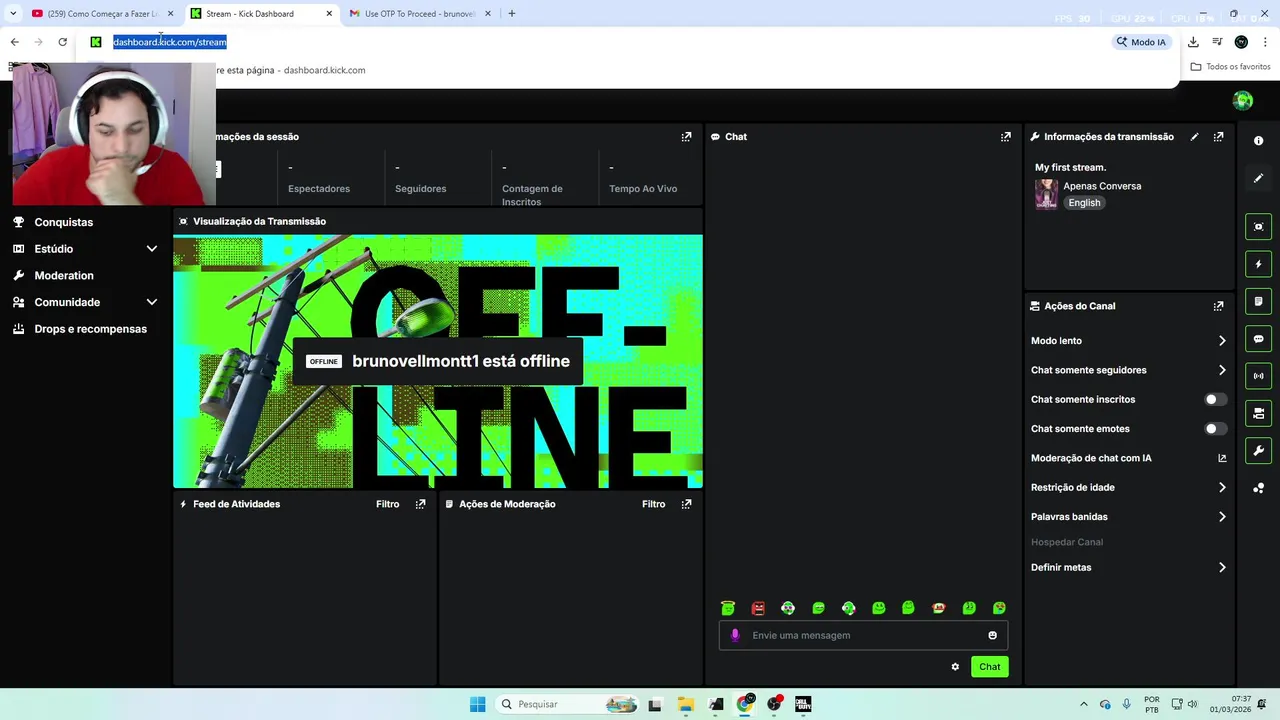
Task: Go back in browser history
Action: pyautogui.click(x=14, y=42)
